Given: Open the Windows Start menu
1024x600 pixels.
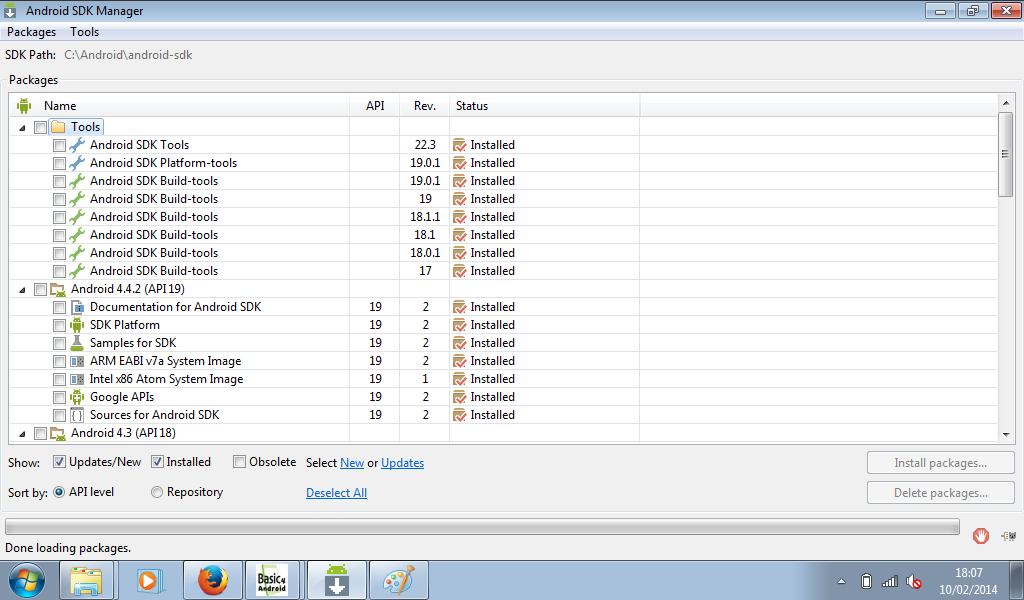Looking at the screenshot, I should coord(26,580).
